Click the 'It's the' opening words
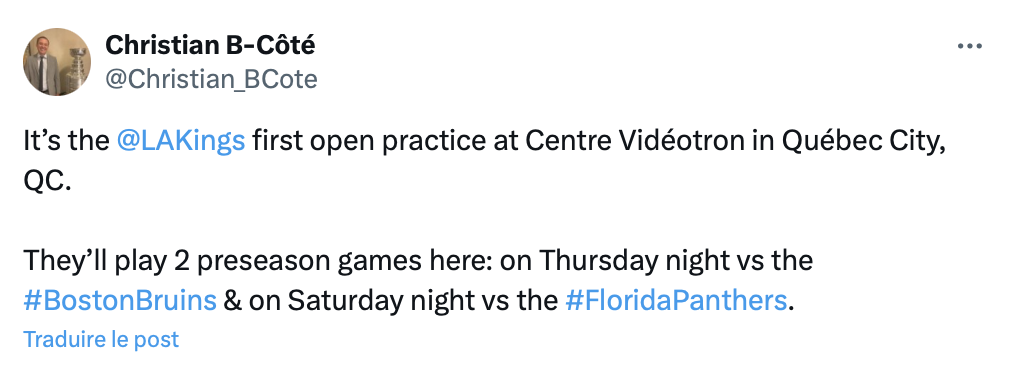Image resolution: width=1012 pixels, height=372 pixels. 66,140
